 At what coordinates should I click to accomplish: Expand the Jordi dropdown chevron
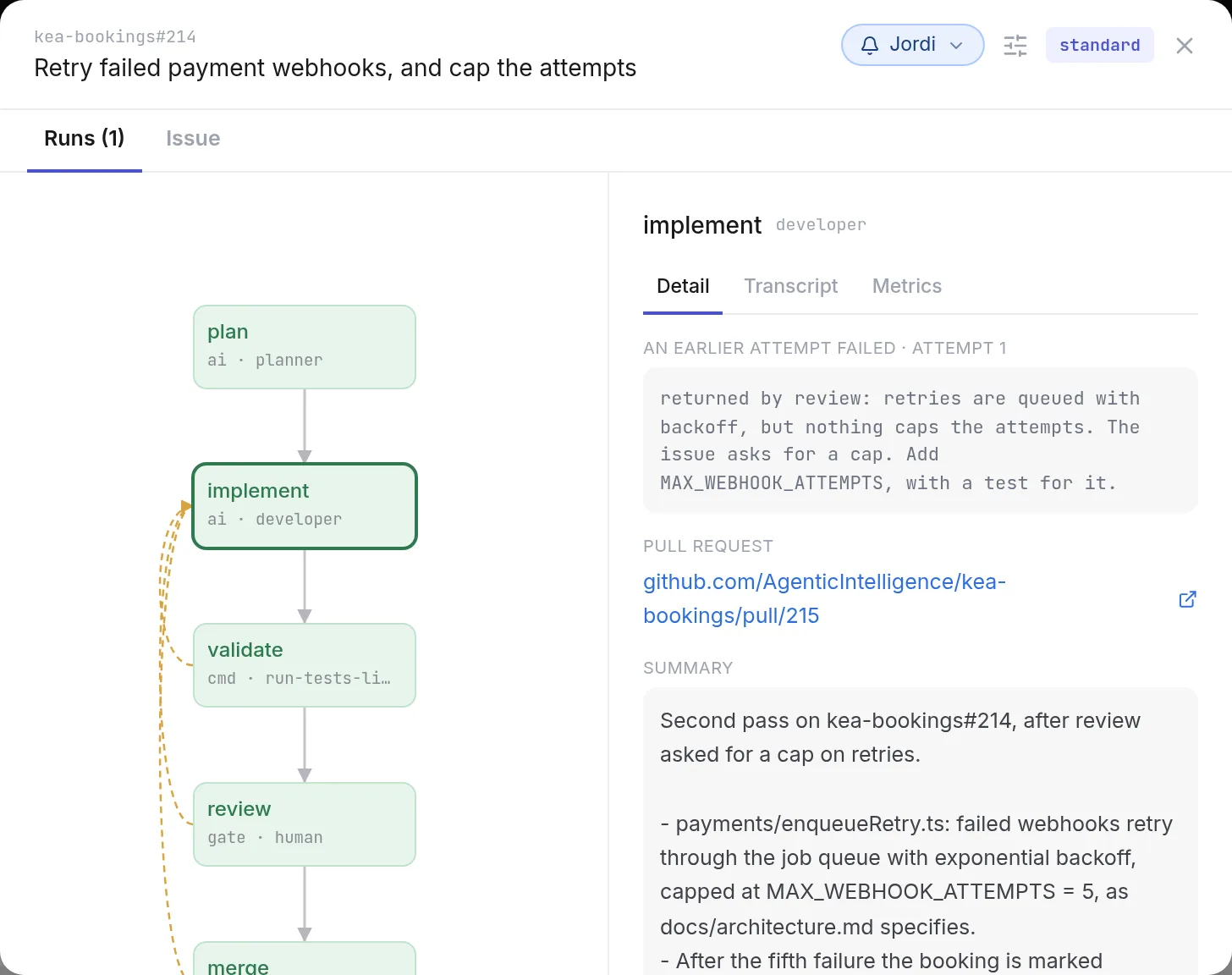coord(956,46)
